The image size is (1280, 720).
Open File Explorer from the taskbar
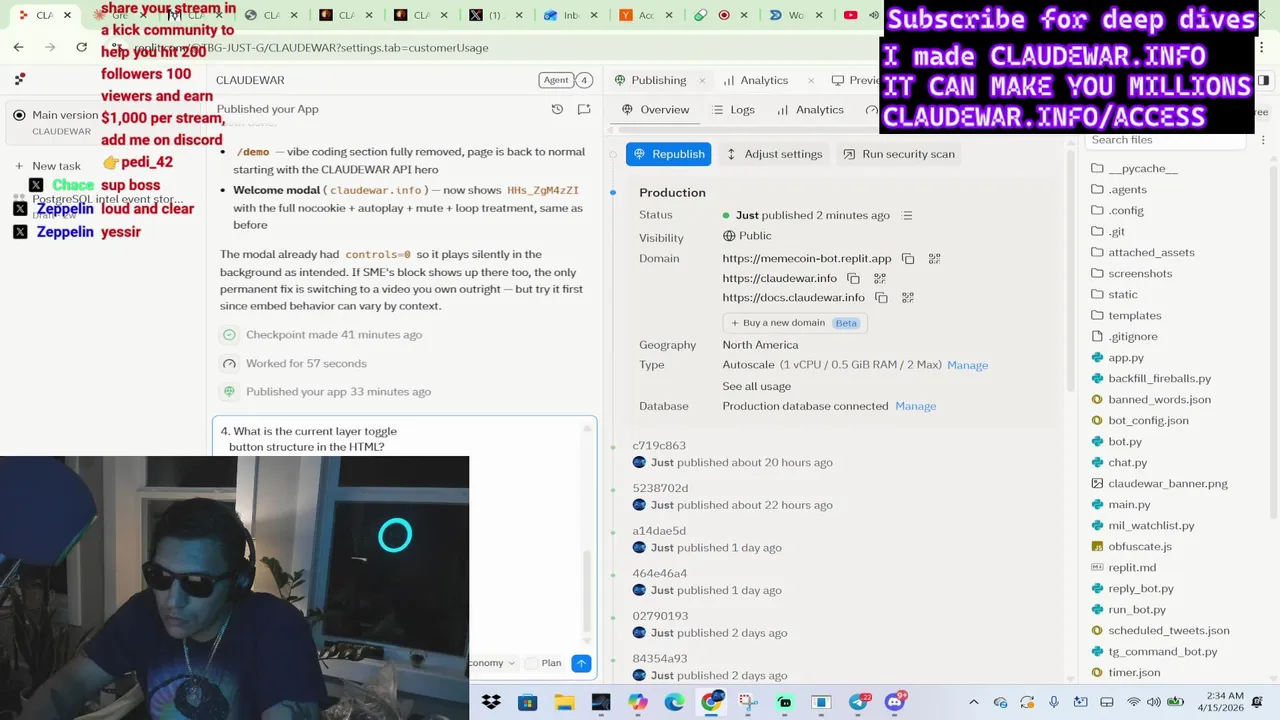pyautogui.click(x=564, y=702)
